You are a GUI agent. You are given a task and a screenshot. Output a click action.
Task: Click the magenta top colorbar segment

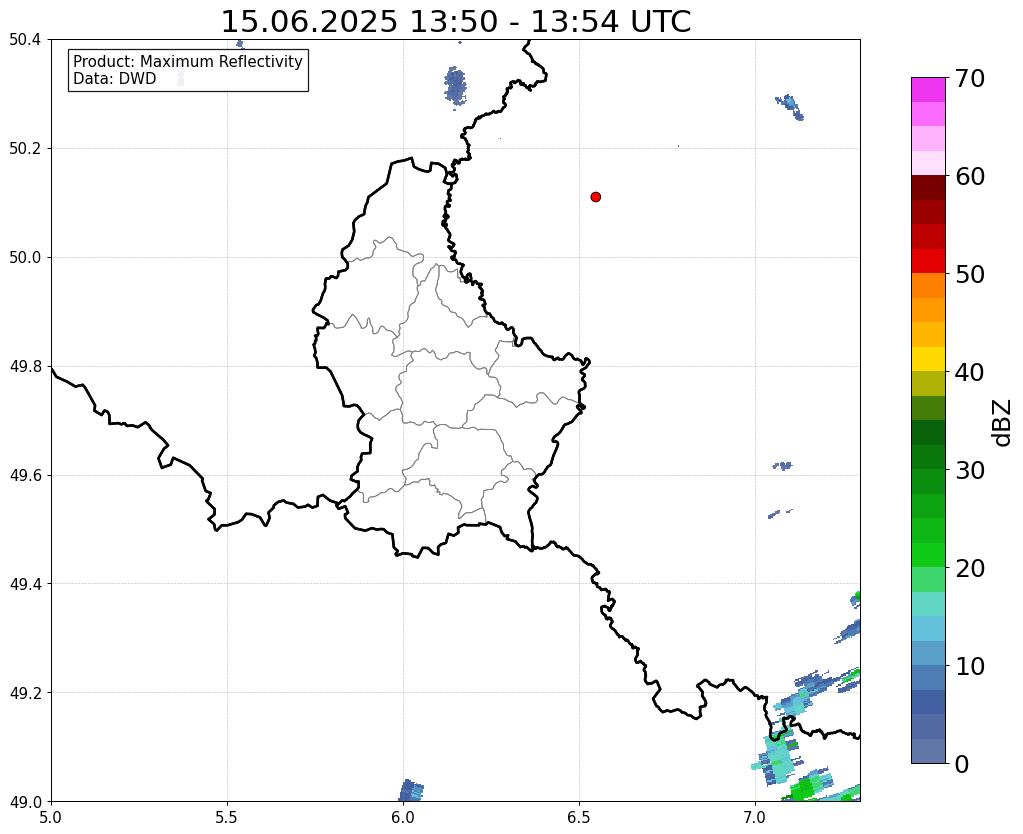point(928,89)
